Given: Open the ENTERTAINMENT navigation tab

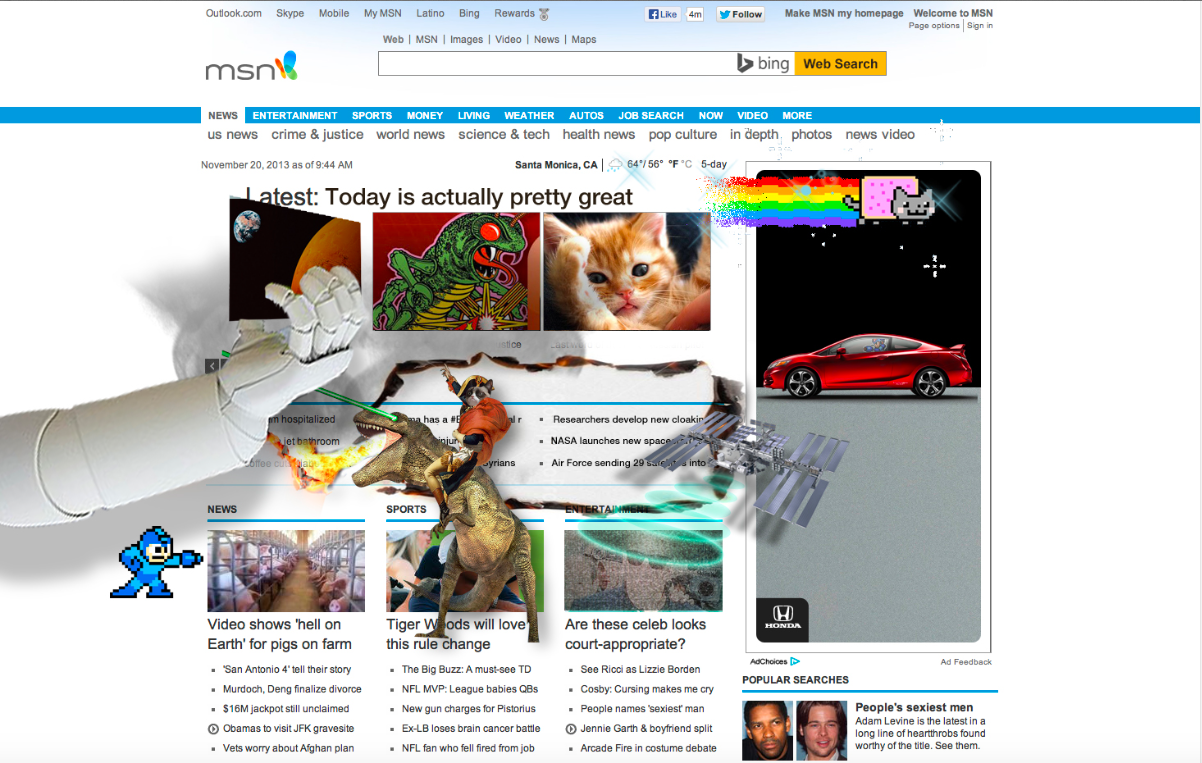Looking at the screenshot, I should [295, 115].
